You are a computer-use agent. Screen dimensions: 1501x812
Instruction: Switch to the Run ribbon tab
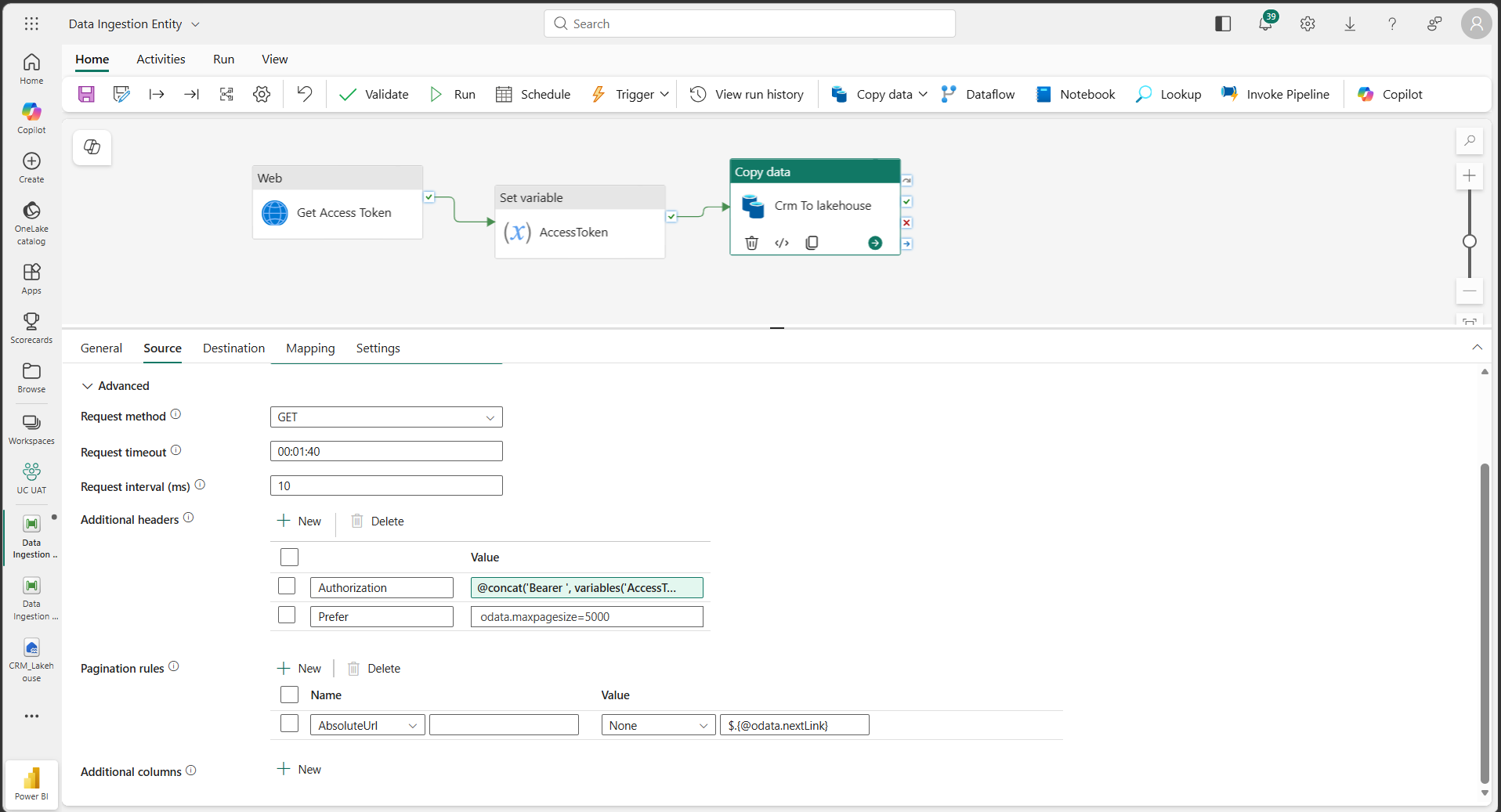pos(223,59)
